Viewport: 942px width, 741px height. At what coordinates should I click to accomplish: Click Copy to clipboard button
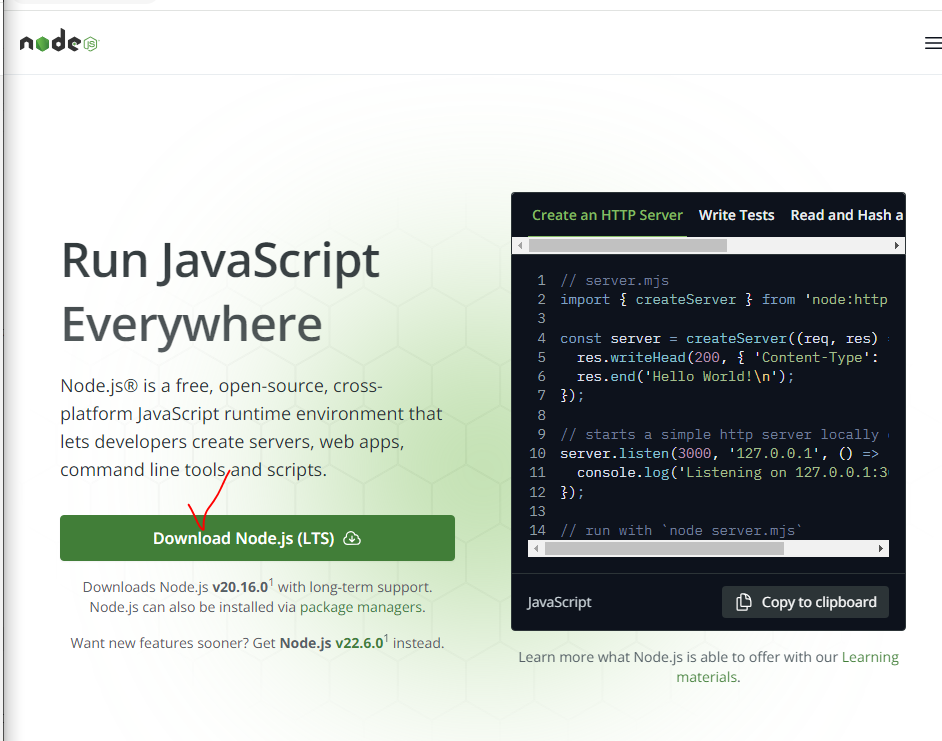(805, 602)
